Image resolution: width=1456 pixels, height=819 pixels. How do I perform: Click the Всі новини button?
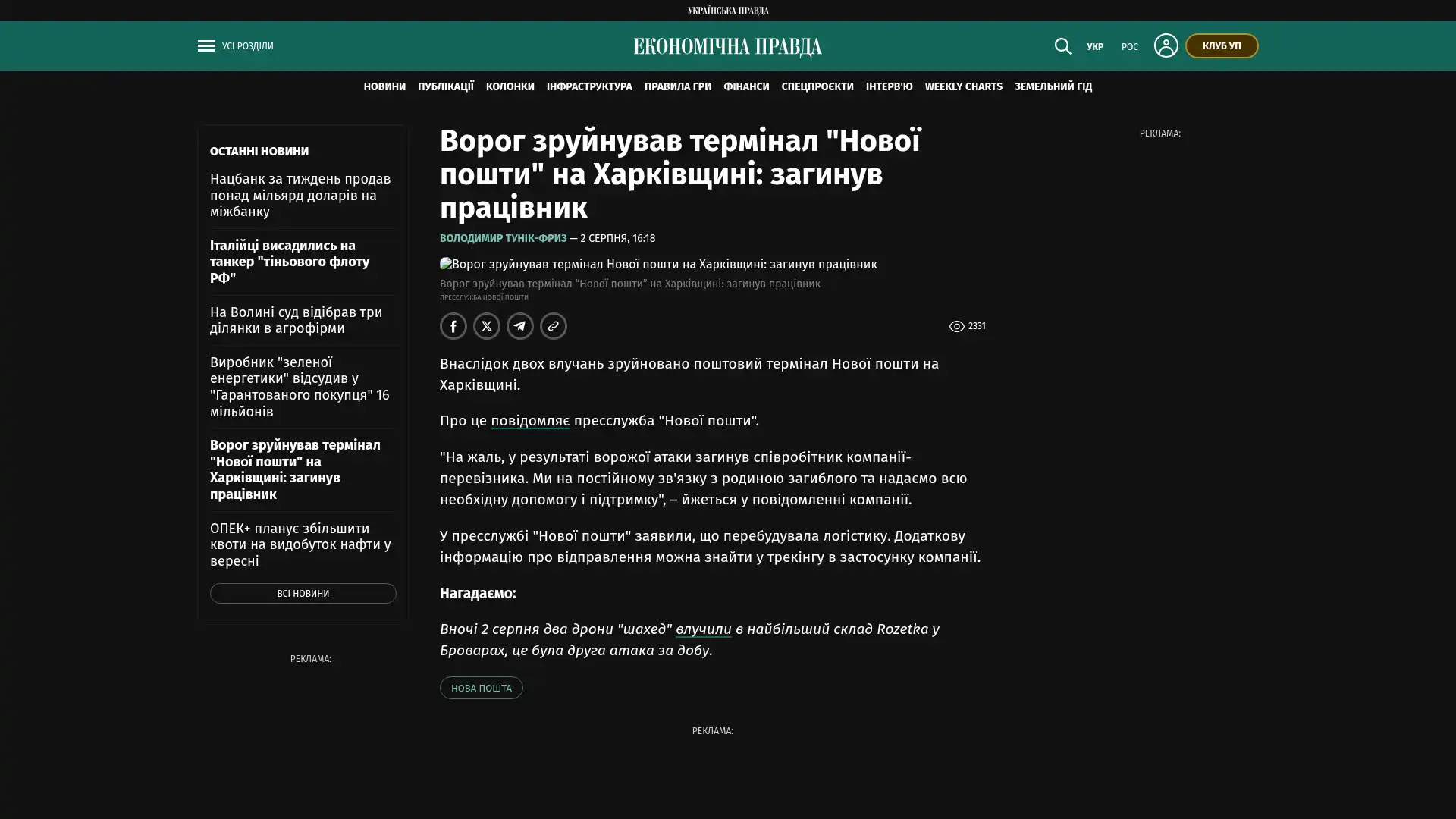[303, 593]
